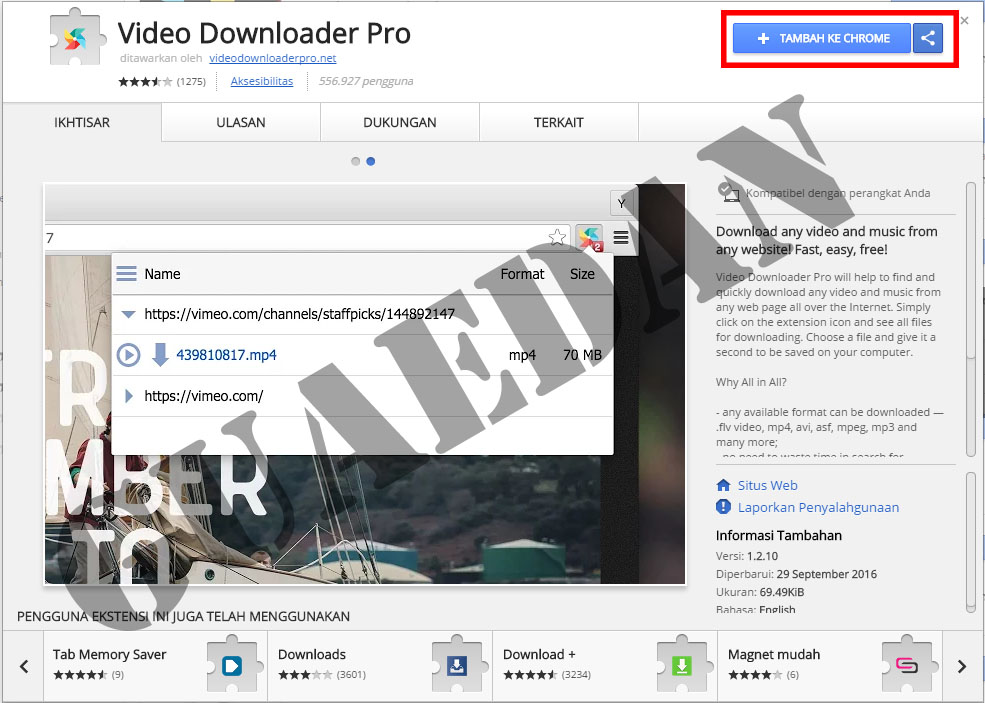Click the additional information scrollbar
Screen dimensions: 985x703
971,542
